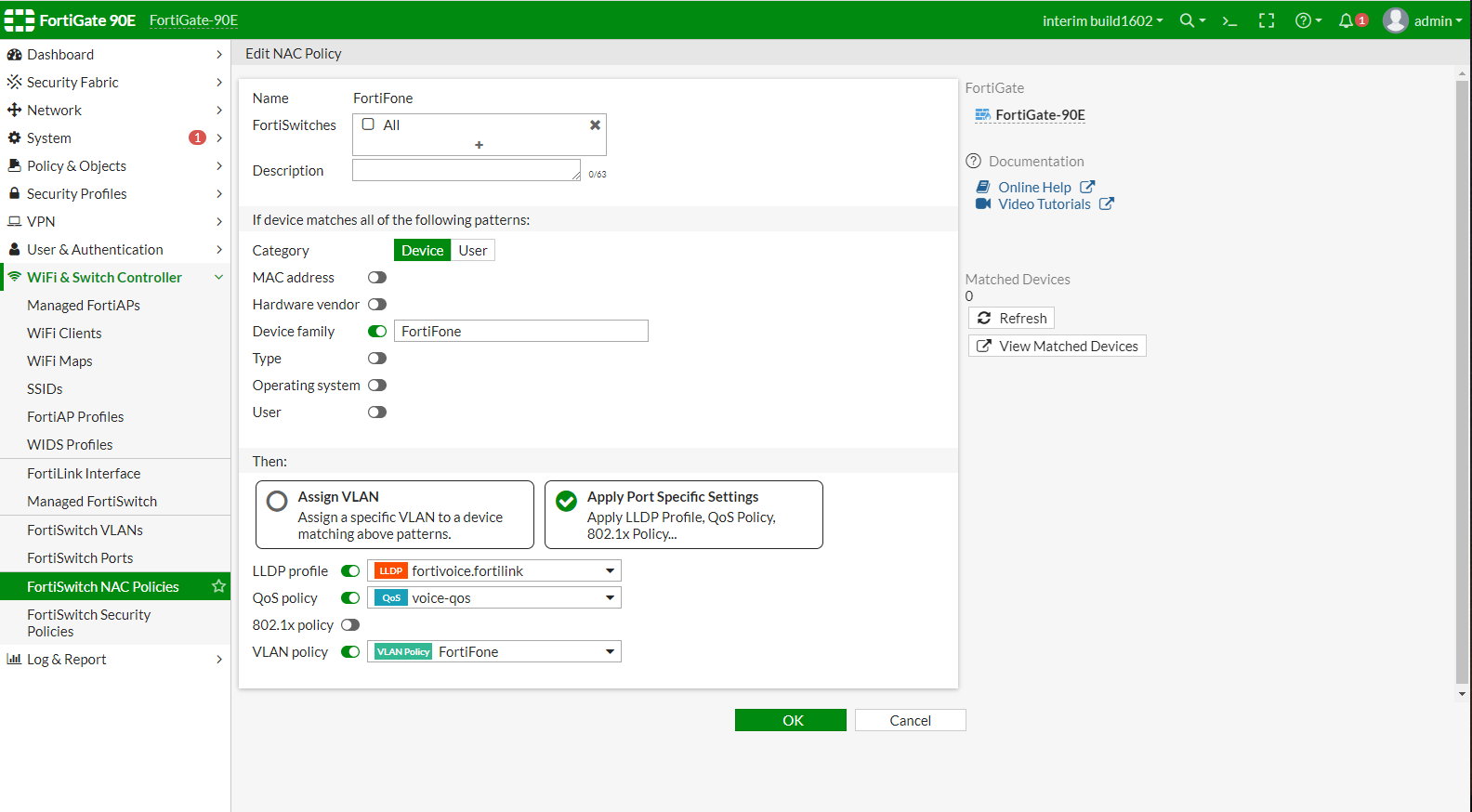The image size is (1472, 812).
Task: Click View Matched Devices button
Action: 1058,347
